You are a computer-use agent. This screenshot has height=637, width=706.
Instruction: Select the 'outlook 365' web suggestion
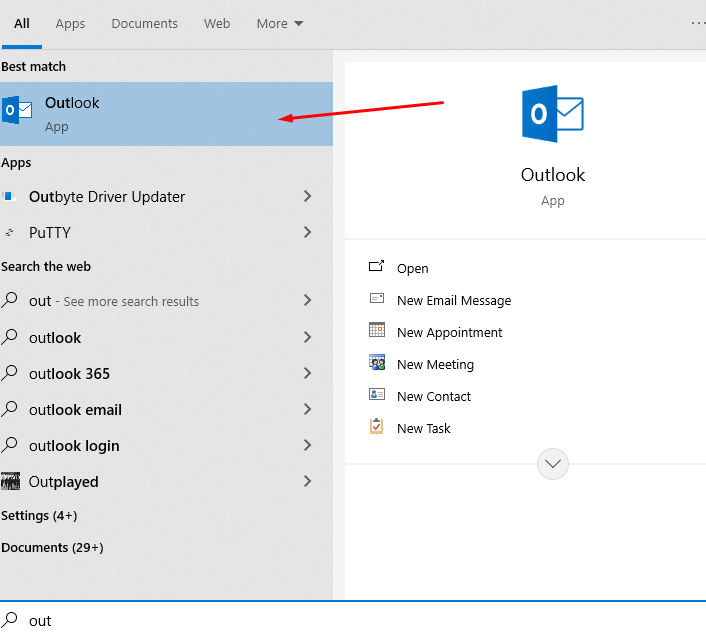pyautogui.click(x=166, y=373)
